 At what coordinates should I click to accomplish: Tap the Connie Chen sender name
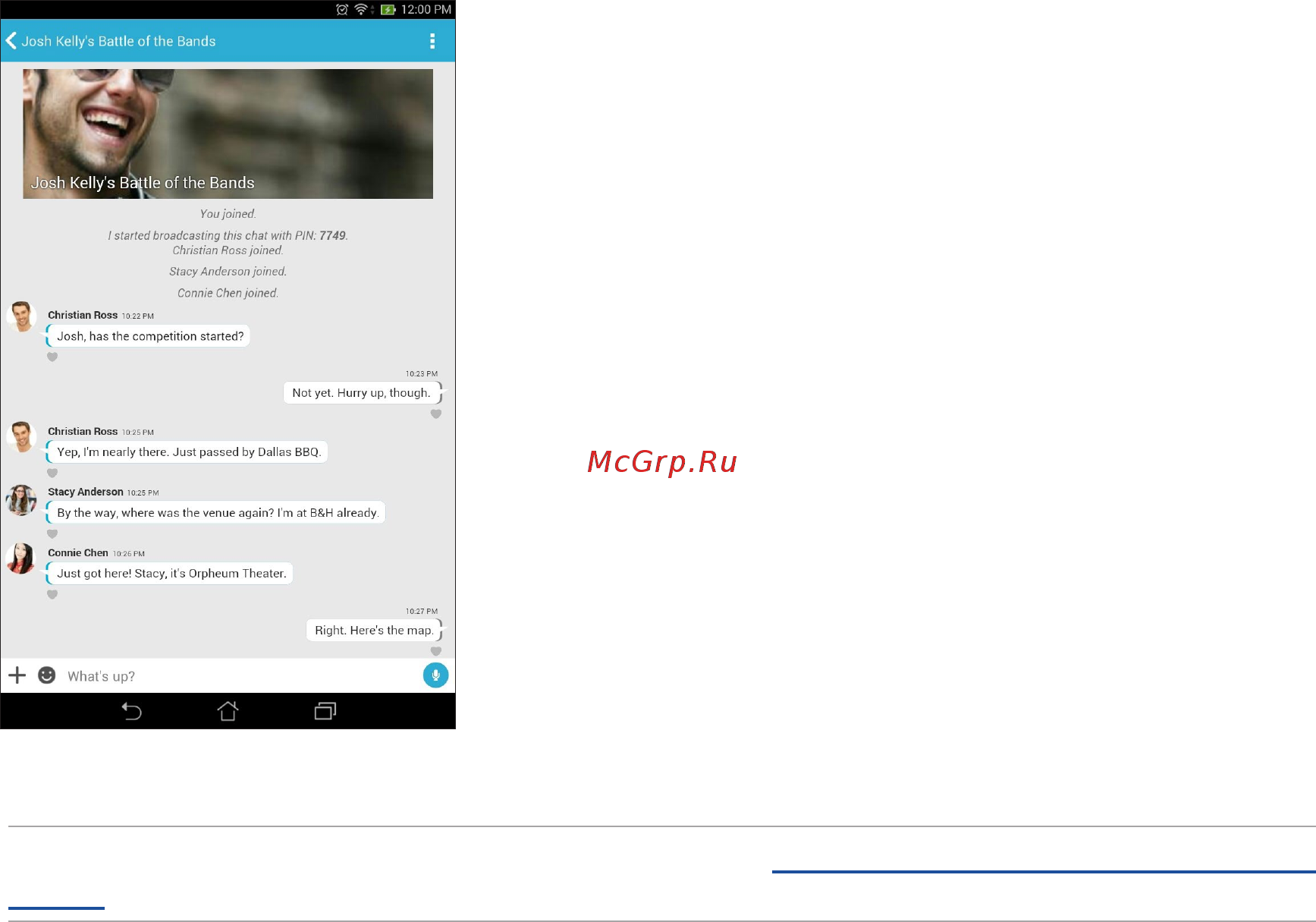(x=78, y=552)
